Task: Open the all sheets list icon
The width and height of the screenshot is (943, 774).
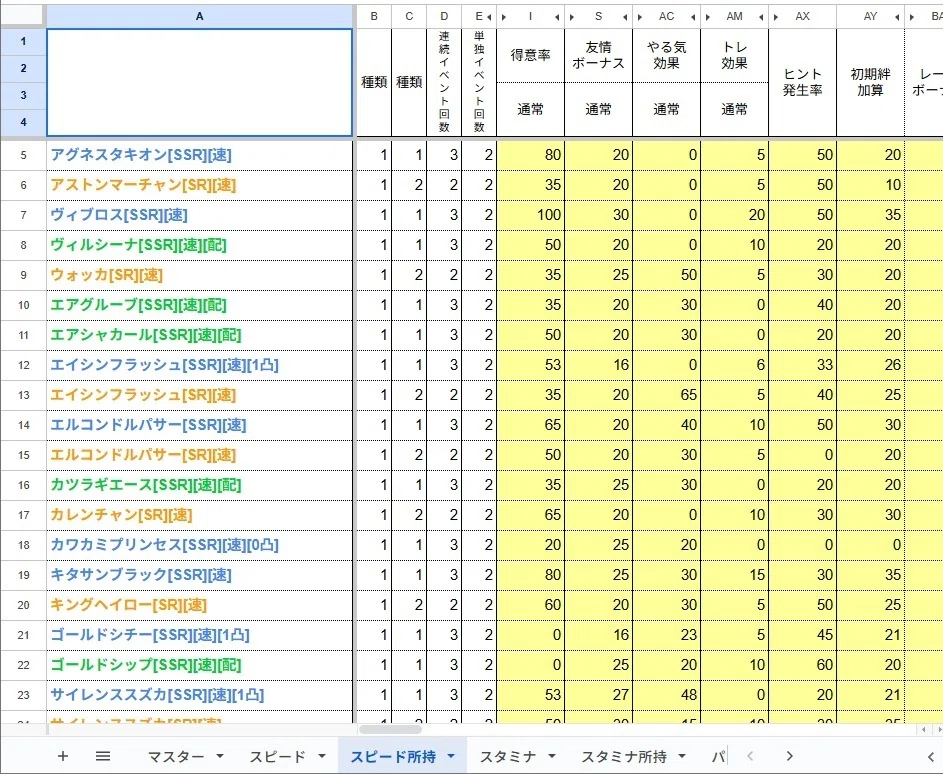Action: 103,756
